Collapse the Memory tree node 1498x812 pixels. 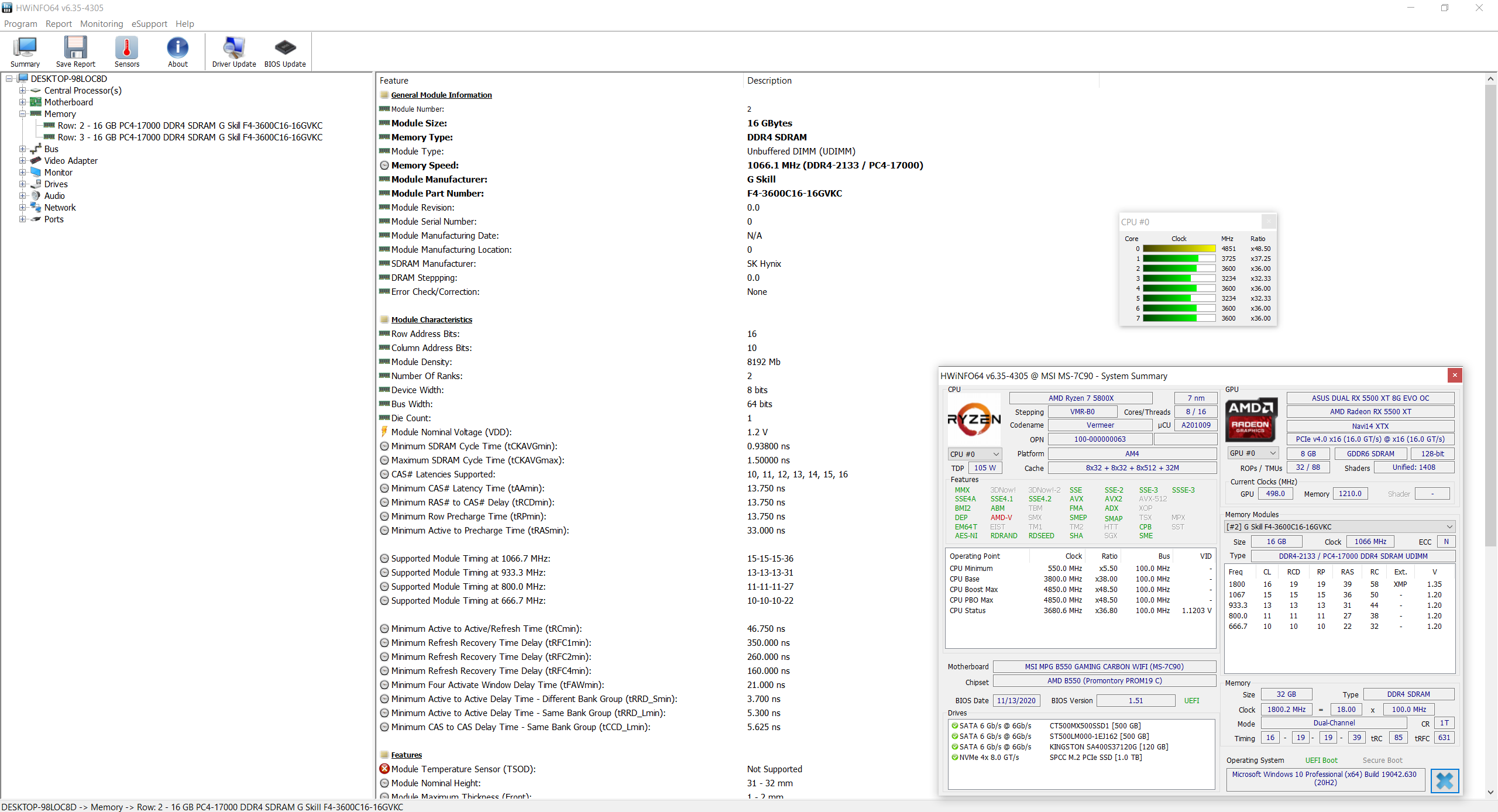[22, 114]
